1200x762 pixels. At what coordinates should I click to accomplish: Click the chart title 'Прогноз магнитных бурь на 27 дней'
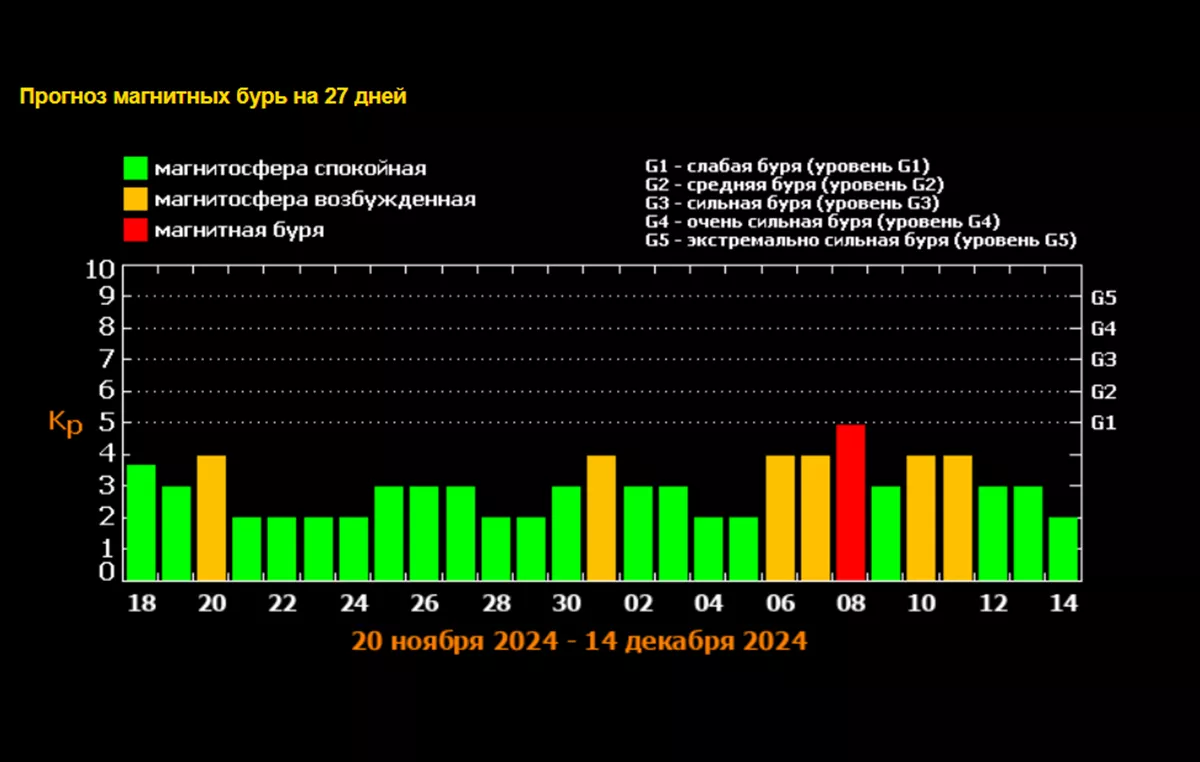pos(213,97)
